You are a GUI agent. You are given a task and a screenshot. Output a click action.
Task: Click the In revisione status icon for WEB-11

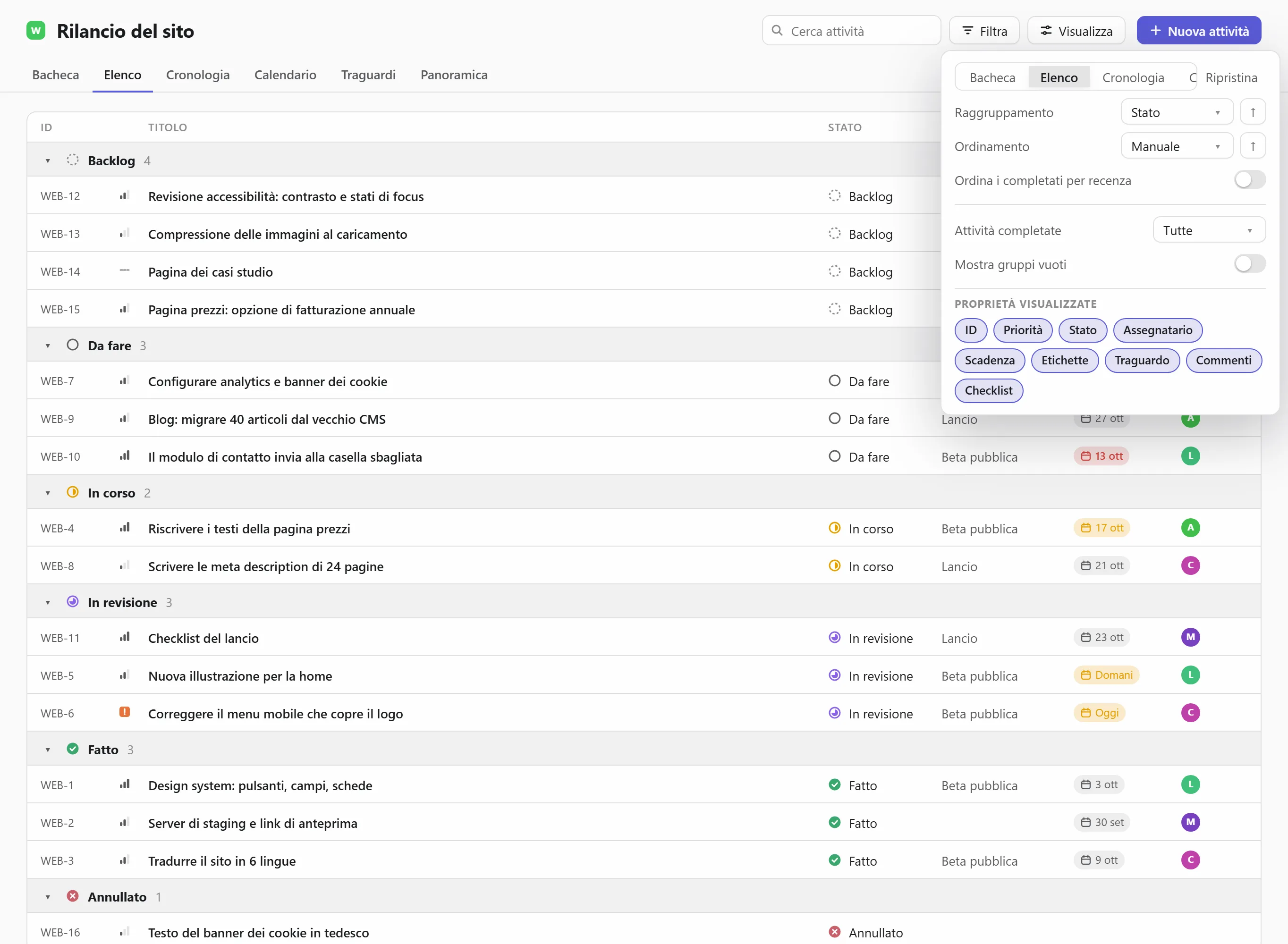pos(834,638)
